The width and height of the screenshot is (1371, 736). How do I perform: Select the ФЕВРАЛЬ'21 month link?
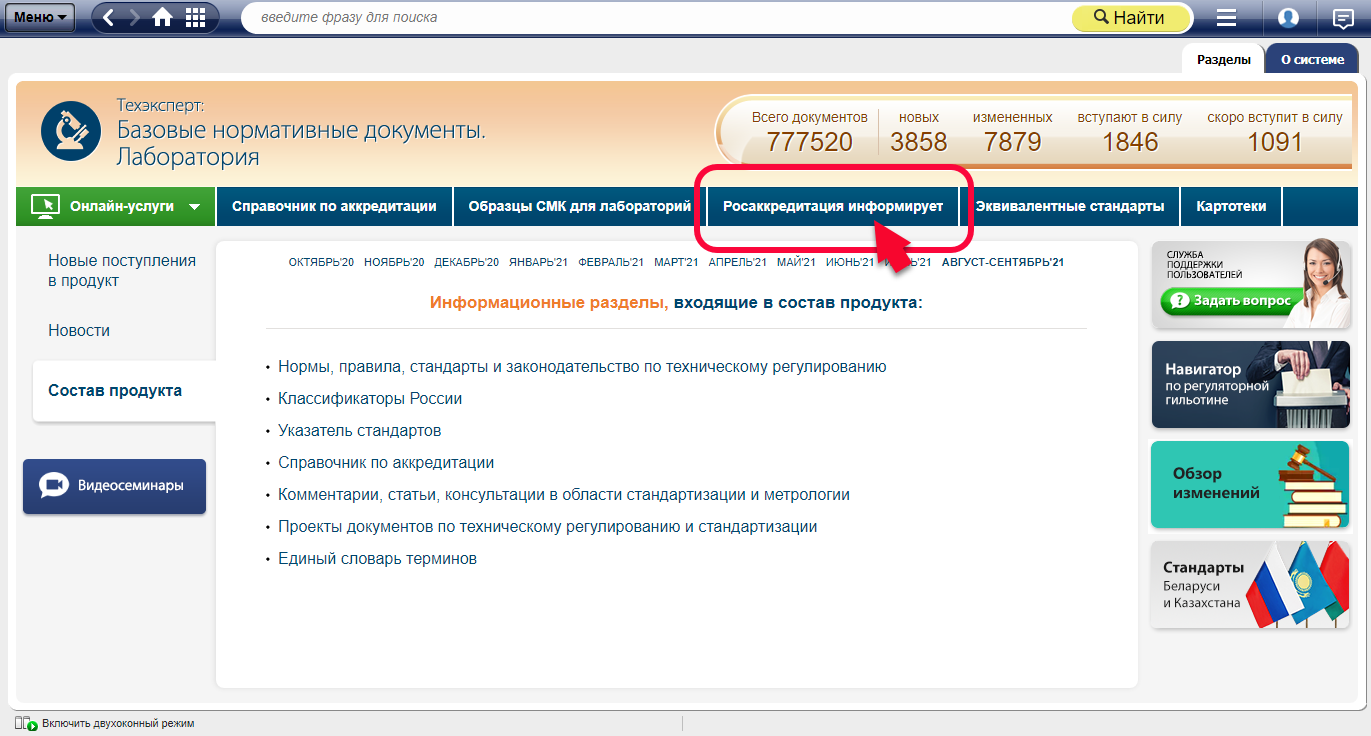pyautogui.click(x=611, y=262)
